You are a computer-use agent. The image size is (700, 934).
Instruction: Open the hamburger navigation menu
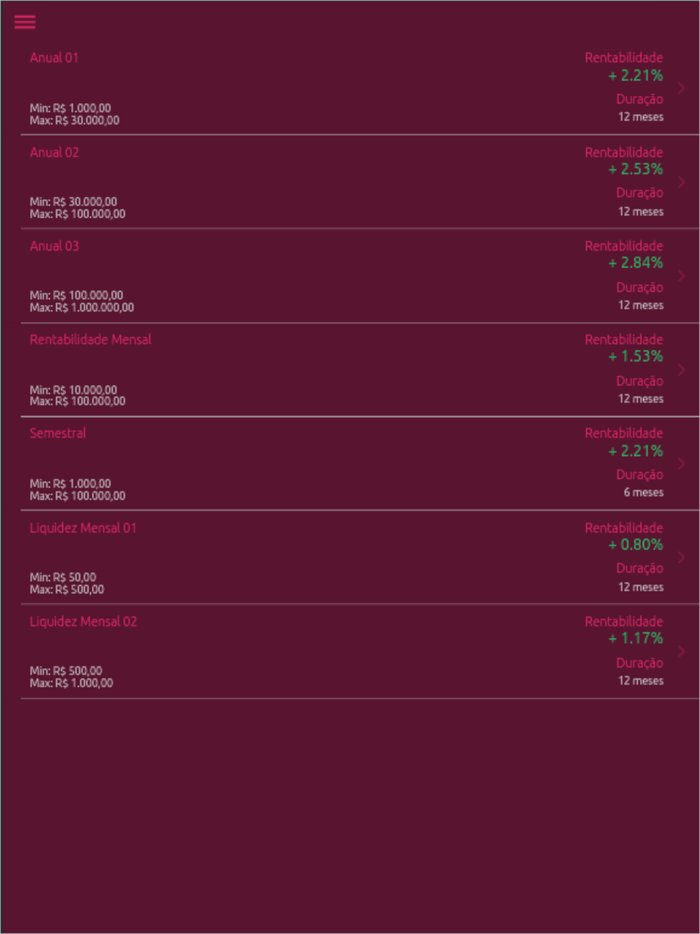(x=24, y=22)
